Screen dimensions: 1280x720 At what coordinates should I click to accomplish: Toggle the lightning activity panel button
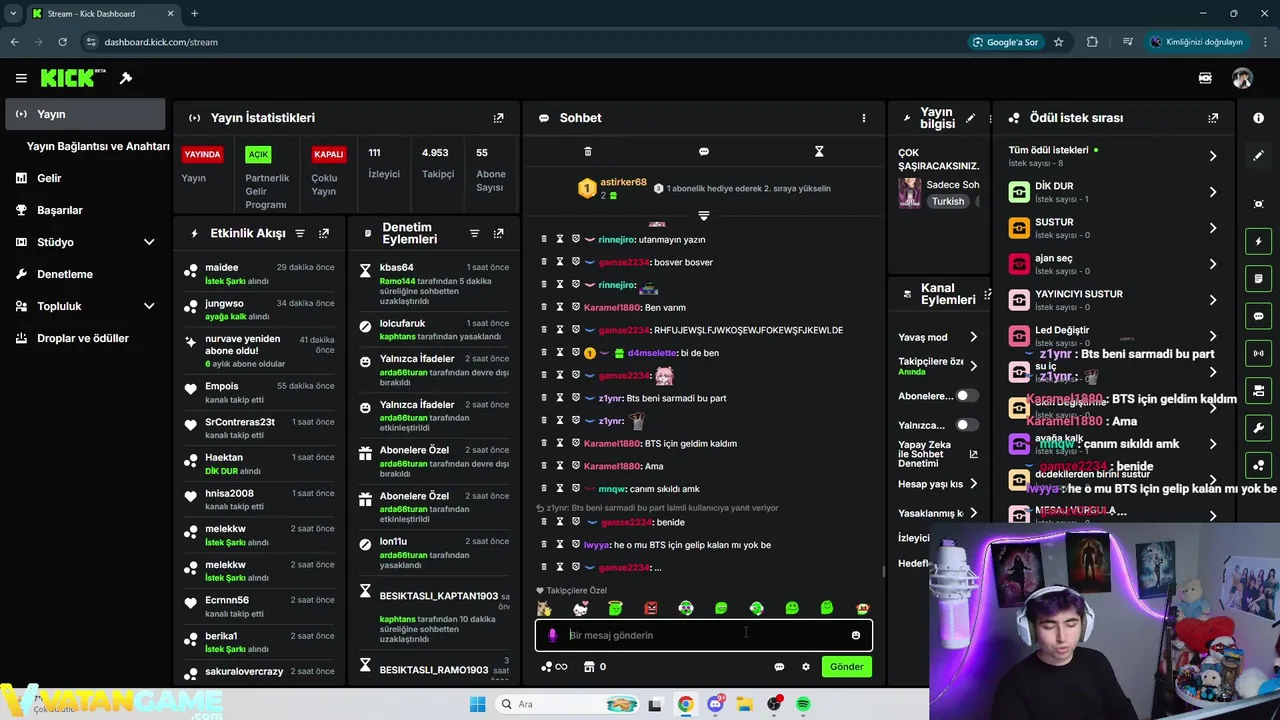pos(1258,242)
